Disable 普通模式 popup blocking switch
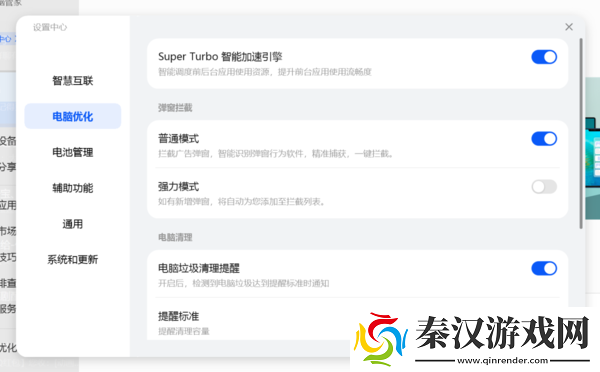The image size is (600, 372). point(544,139)
